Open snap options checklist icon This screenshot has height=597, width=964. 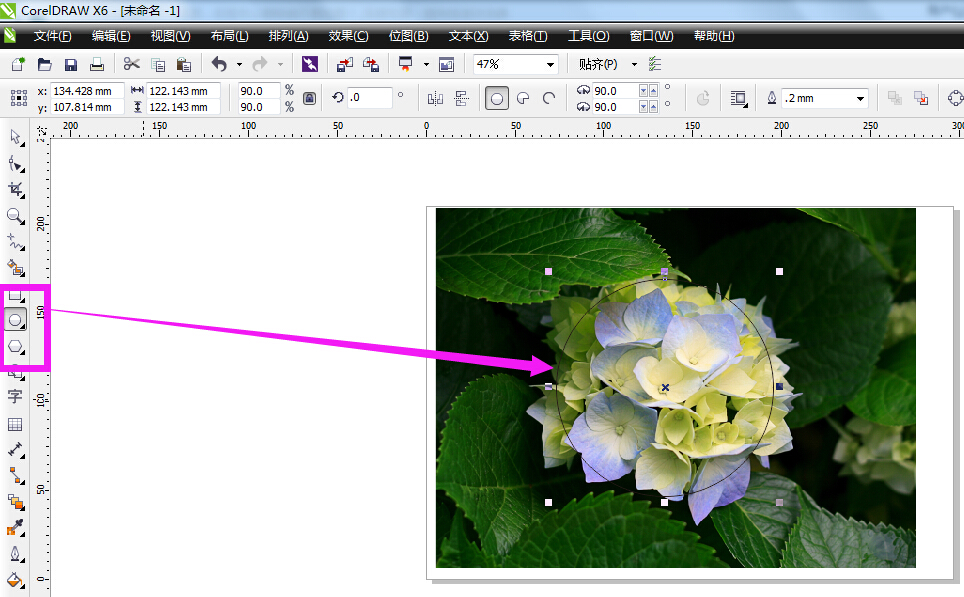coord(655,64)
